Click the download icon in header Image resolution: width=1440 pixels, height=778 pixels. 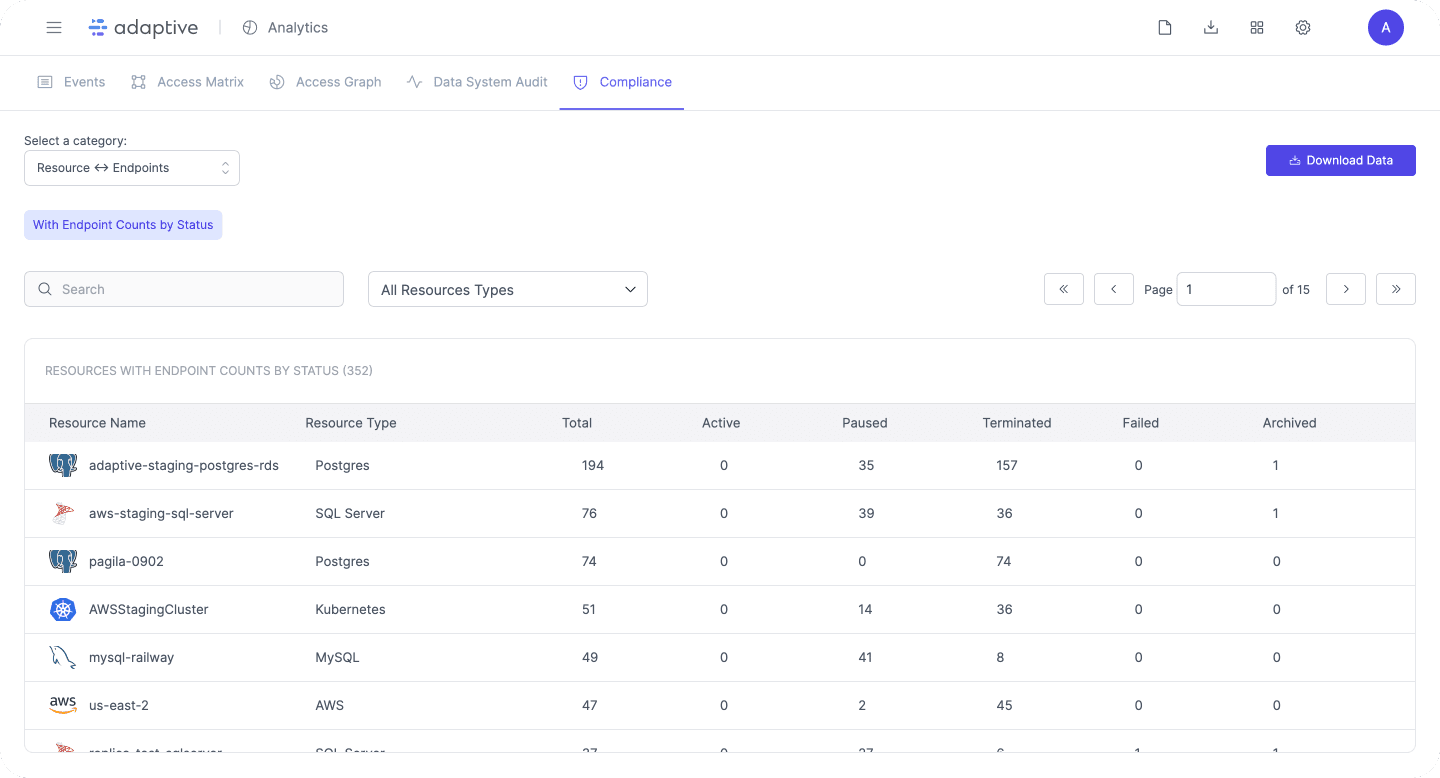pyautogui.click(x=1211, y=28)
